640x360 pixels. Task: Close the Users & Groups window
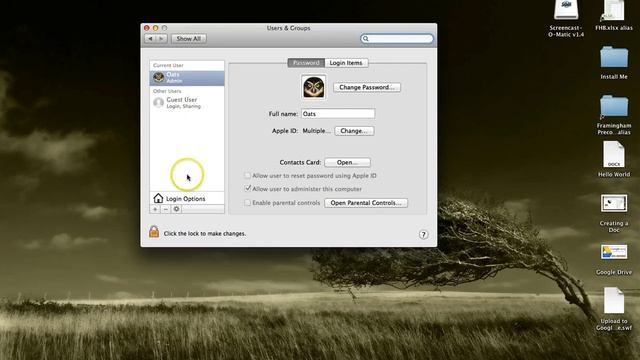tap(147, 28)
